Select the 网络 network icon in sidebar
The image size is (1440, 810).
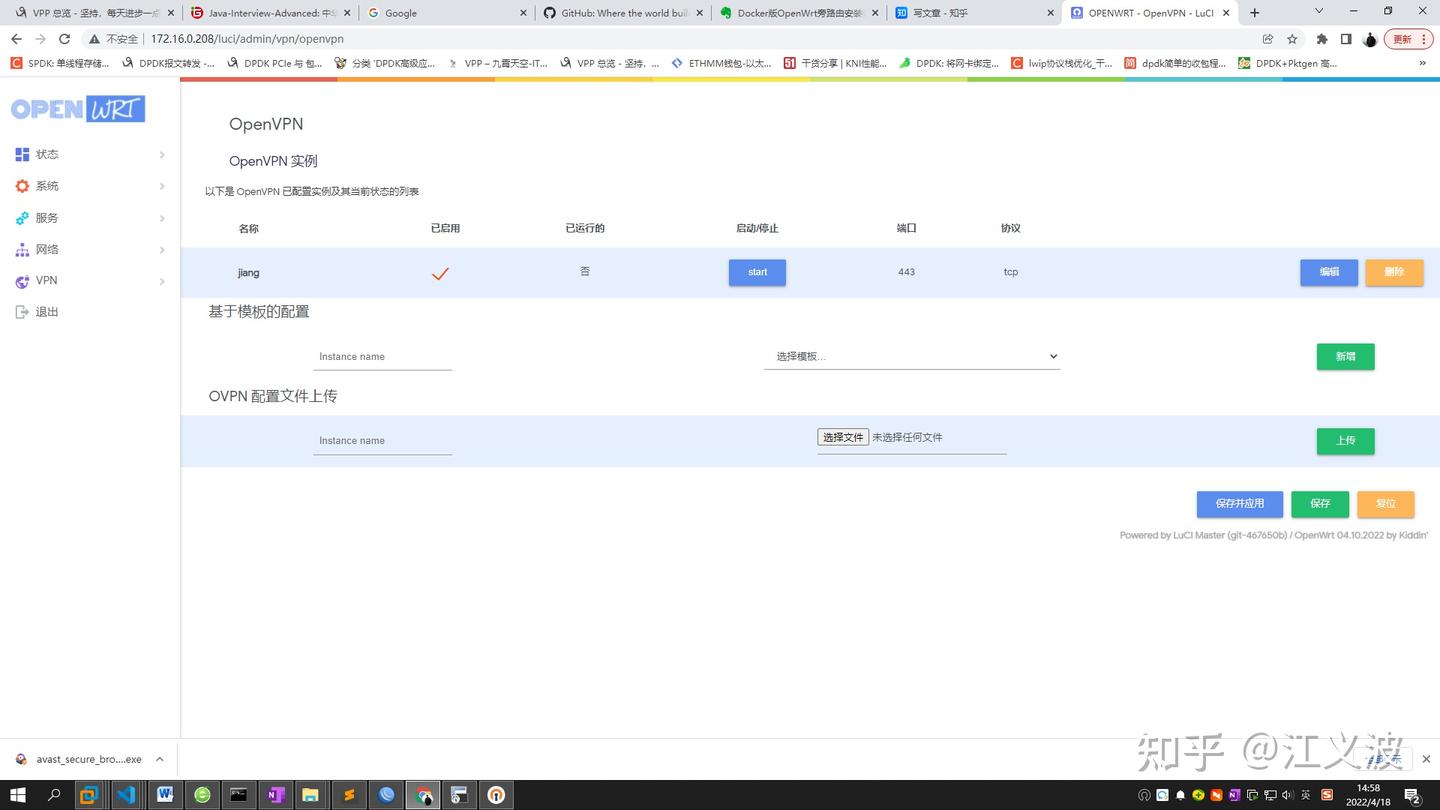point(22,249)
